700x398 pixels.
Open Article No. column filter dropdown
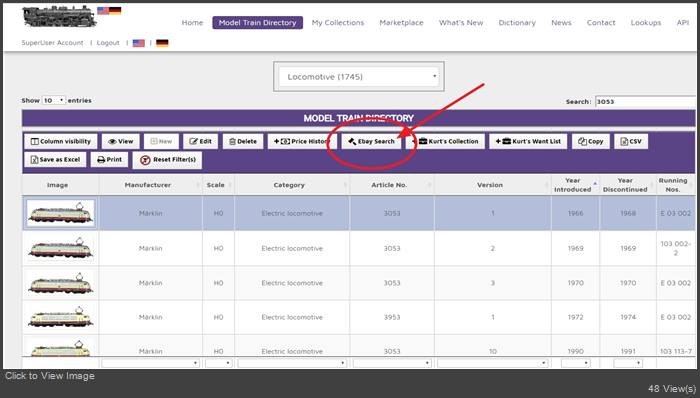tap(392, 363)
